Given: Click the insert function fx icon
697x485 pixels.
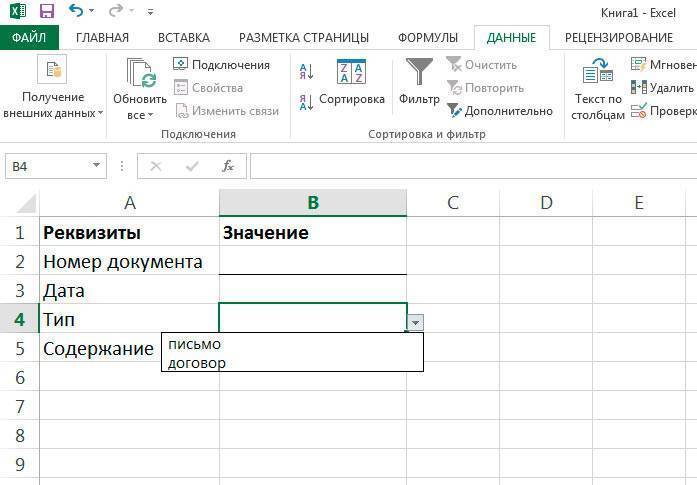Looking at the screenshot, I should click(228, 166).
